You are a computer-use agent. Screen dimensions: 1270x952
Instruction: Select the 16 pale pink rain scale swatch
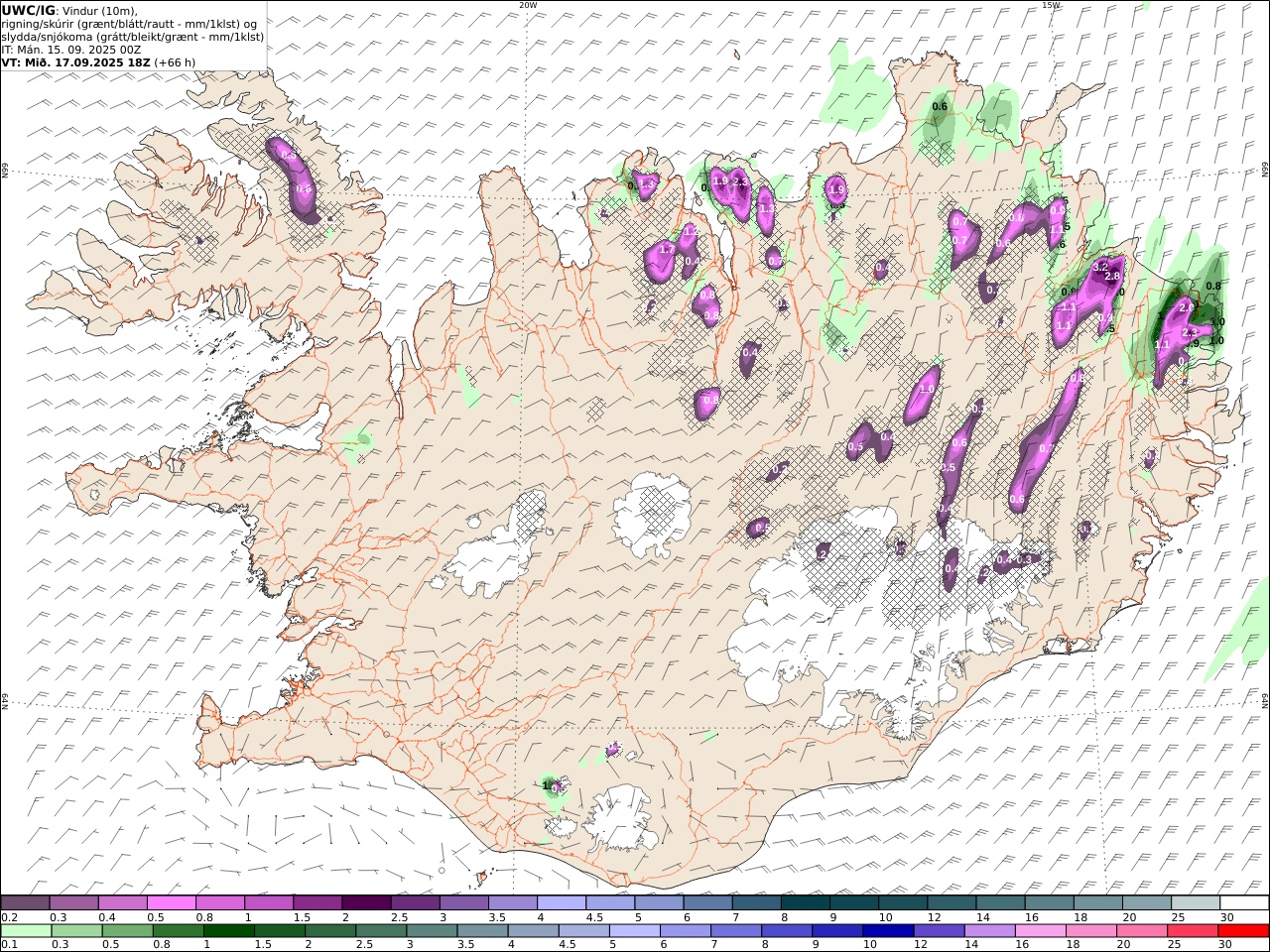pos(1041,931)
